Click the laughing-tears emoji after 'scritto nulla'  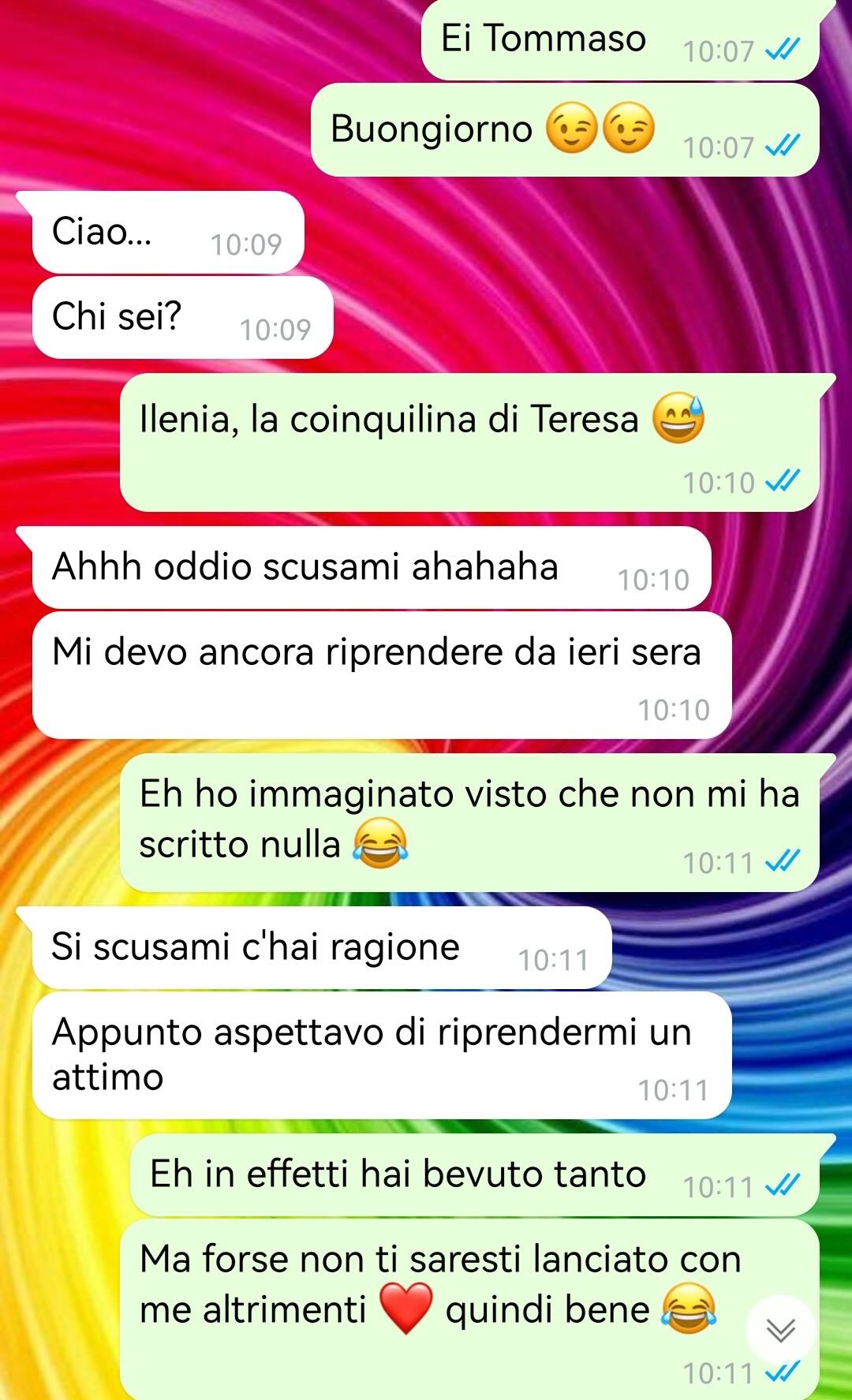point(380,844)
